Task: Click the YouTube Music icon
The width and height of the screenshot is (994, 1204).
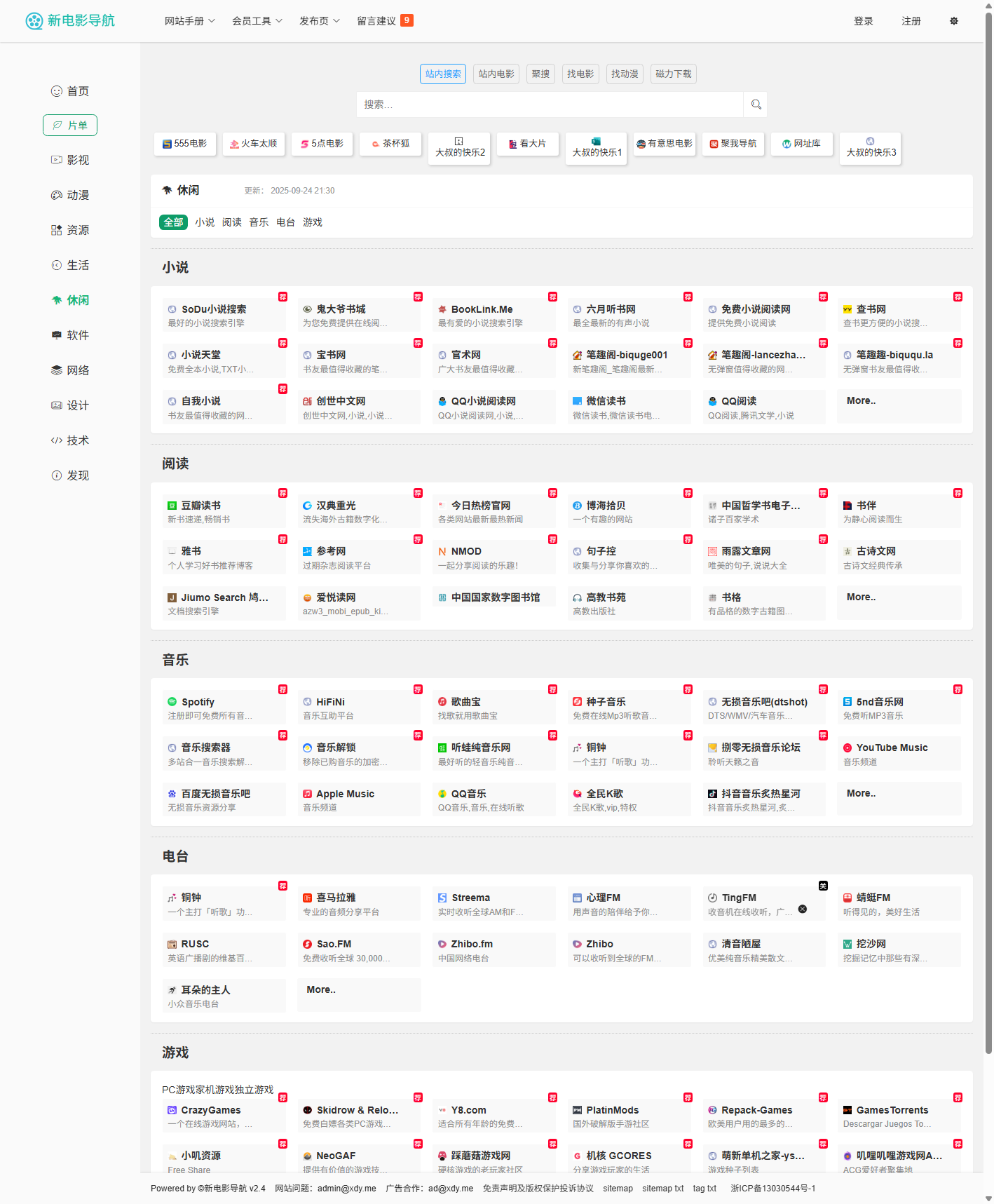Action: (x=847, y=748)
